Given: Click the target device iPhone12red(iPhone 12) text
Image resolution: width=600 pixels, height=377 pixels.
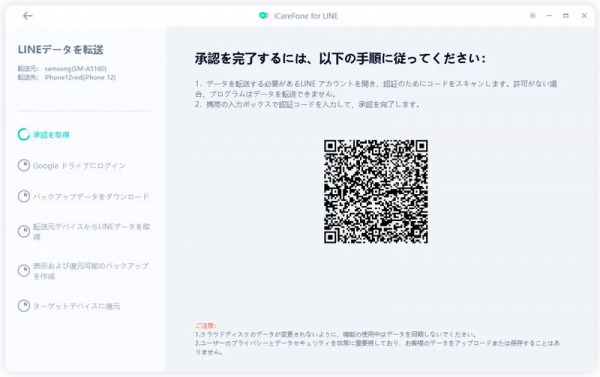Looking at the screenshot, I should (80, 77).
